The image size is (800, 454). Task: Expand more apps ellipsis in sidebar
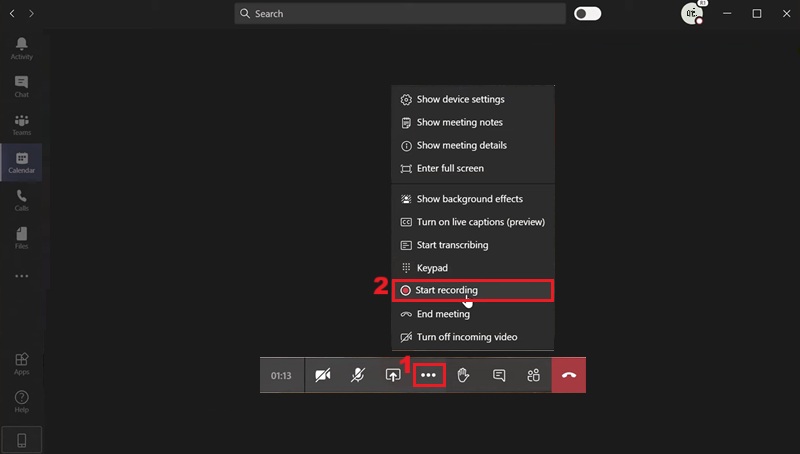click(x=21, y=276)
